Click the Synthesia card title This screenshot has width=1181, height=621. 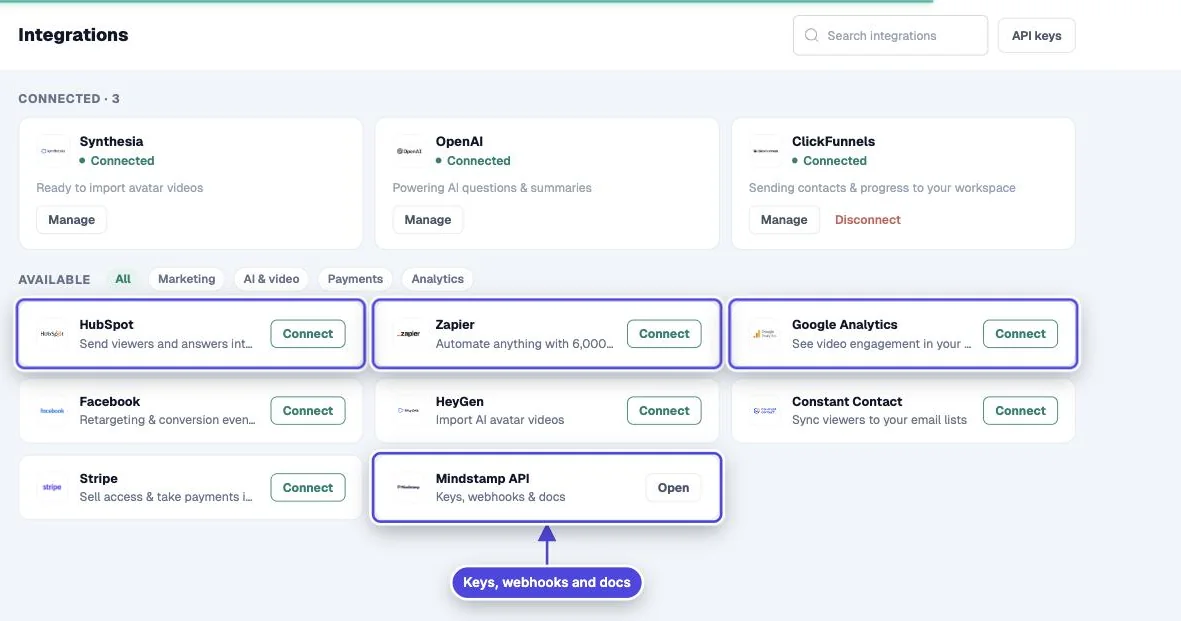pos(111,141)
